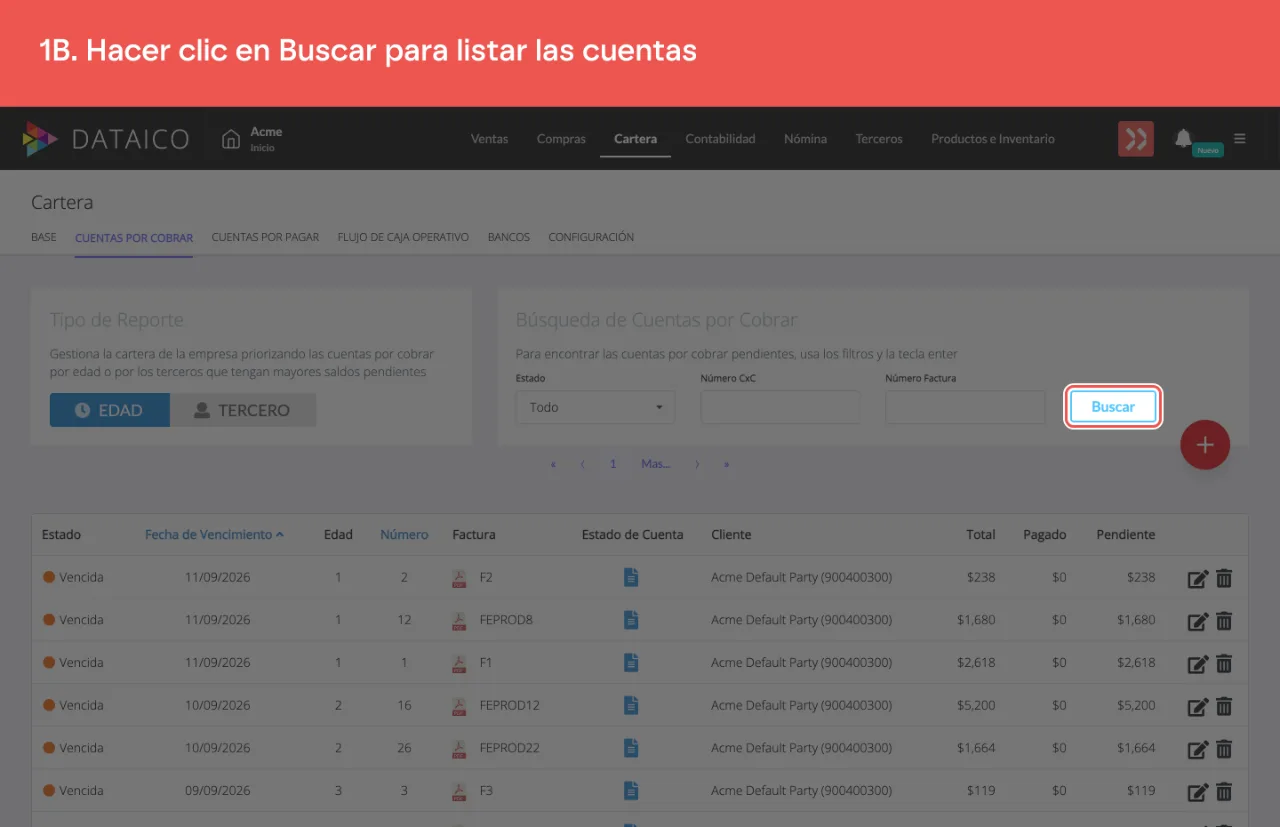Open the PDF for invoice FEPROD8
Screen dimensions: 1280x827
459,621
